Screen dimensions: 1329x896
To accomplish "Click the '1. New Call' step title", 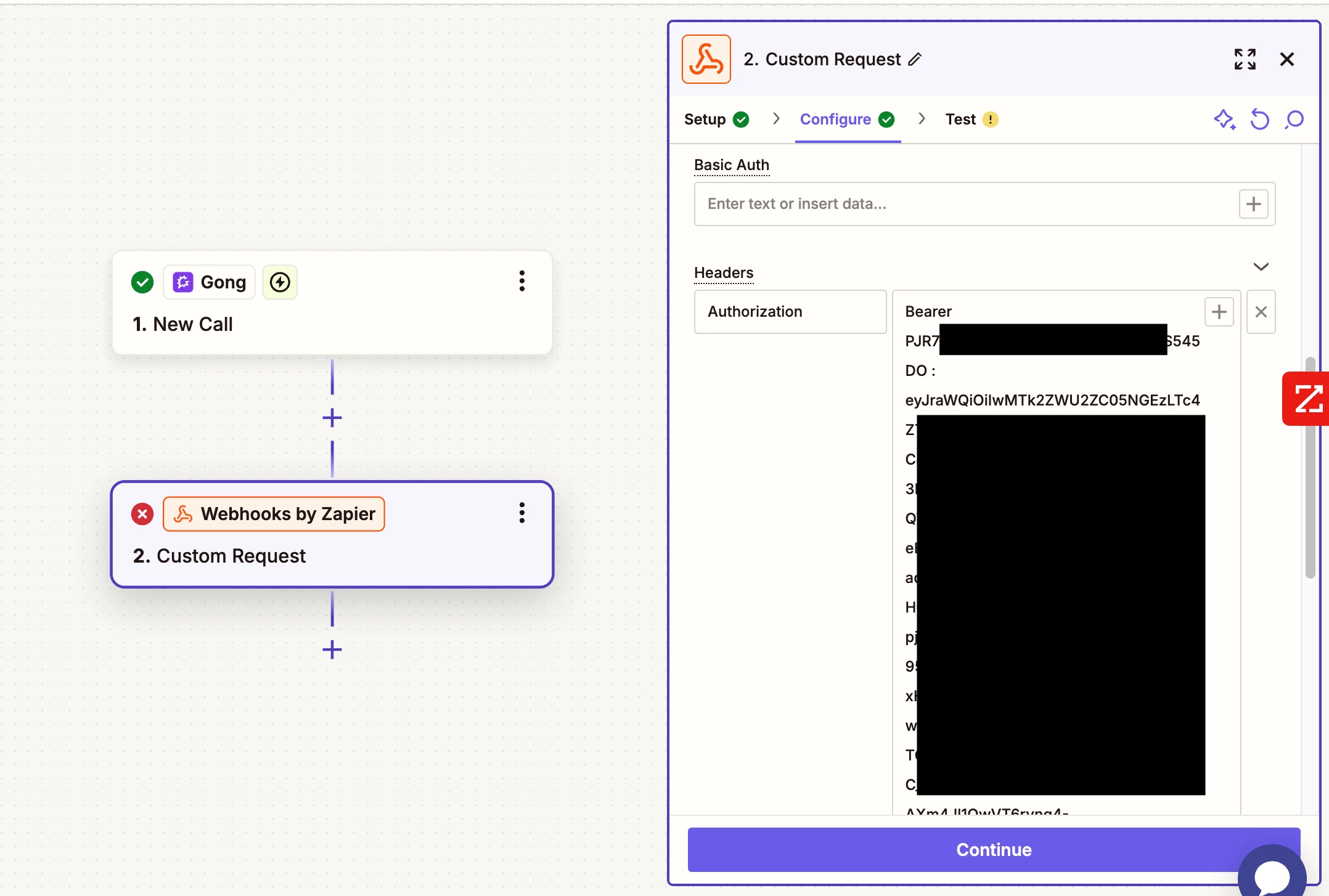I will (182, 324).
